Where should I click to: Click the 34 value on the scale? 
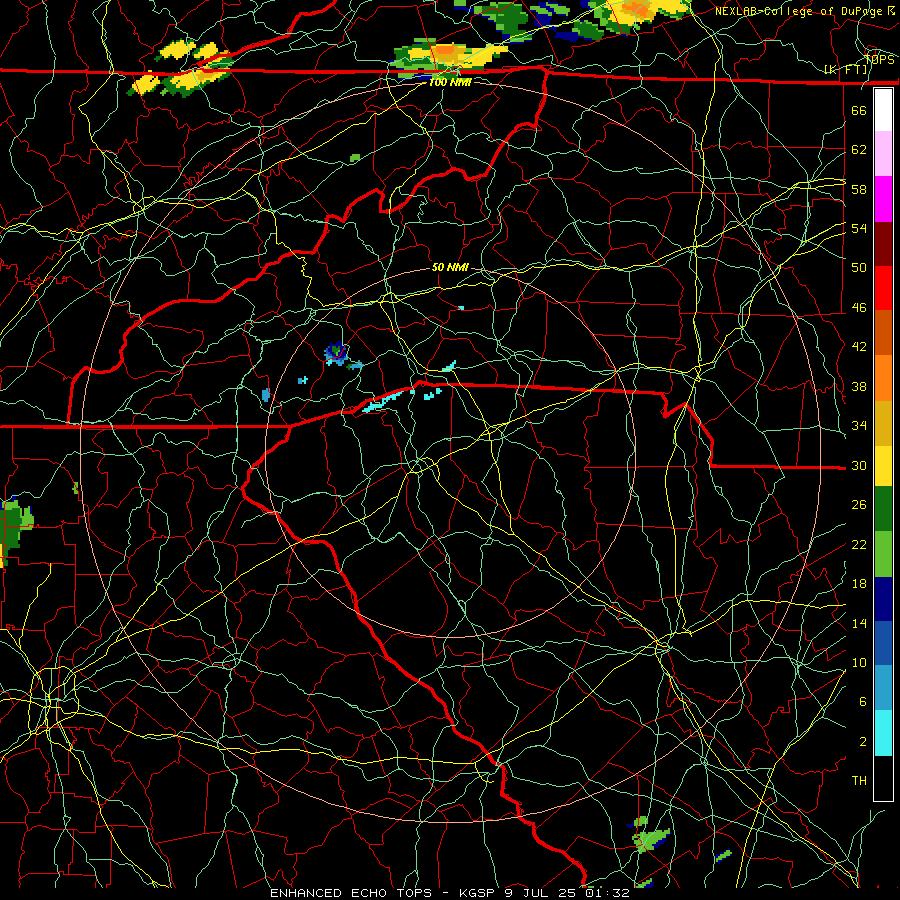(x=859, y=426)
